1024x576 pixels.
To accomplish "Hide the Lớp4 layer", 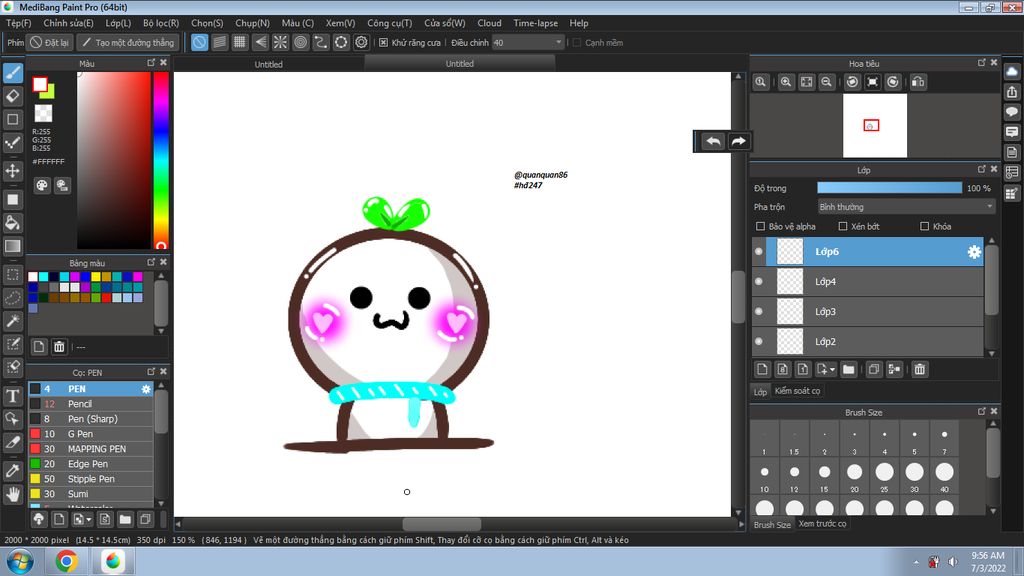I will 759,281.
